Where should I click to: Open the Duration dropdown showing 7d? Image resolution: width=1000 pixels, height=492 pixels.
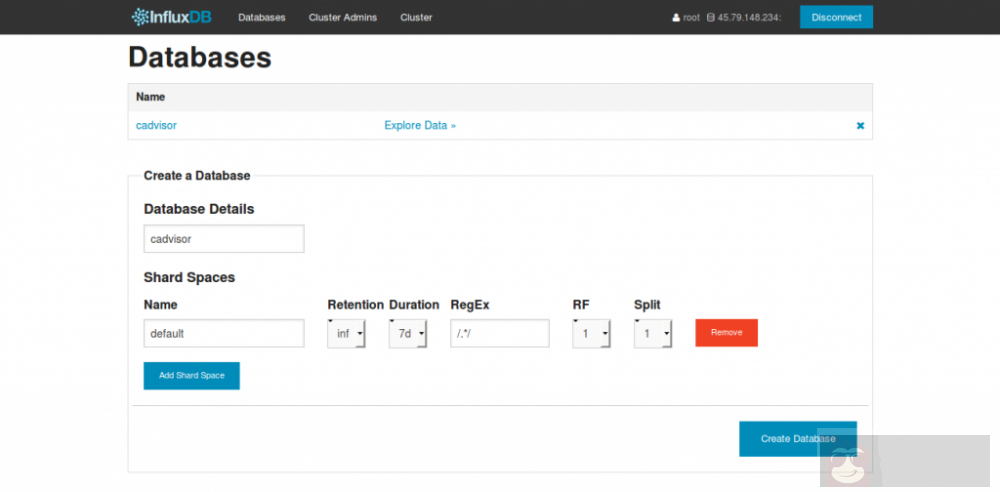click(x=408, y=333)
